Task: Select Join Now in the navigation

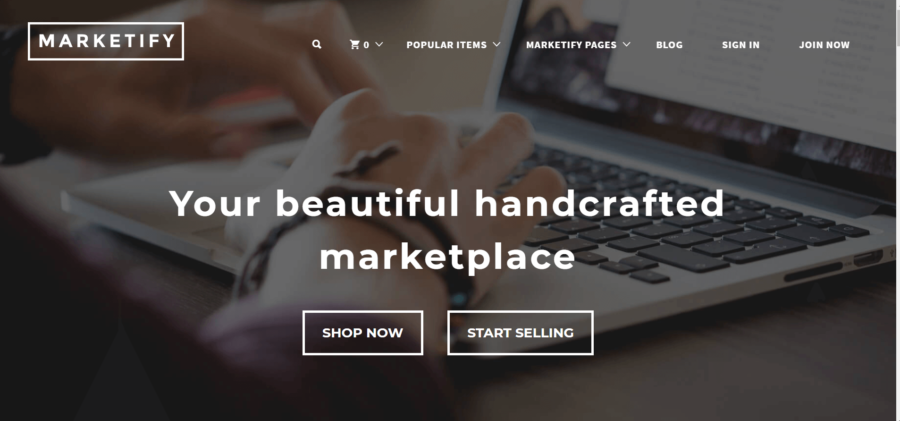Action: [824, 45]
